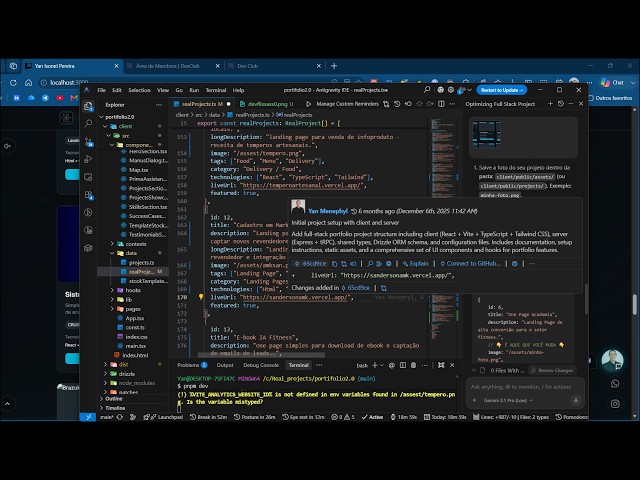Open Instagram icon on portfolio page
Image resolution: width=640 pixels, height=480 pixels.
615,404
